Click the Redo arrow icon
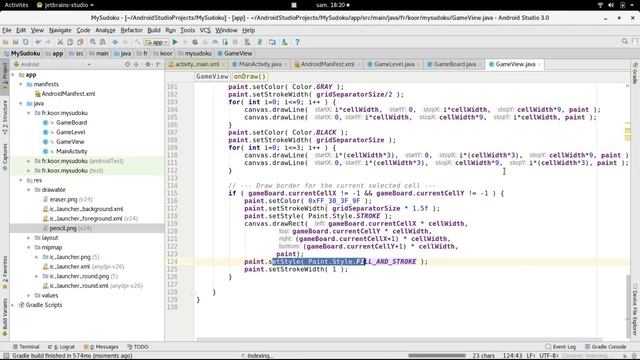The height and width of the screenshot is (360, 640). [48, 42]
